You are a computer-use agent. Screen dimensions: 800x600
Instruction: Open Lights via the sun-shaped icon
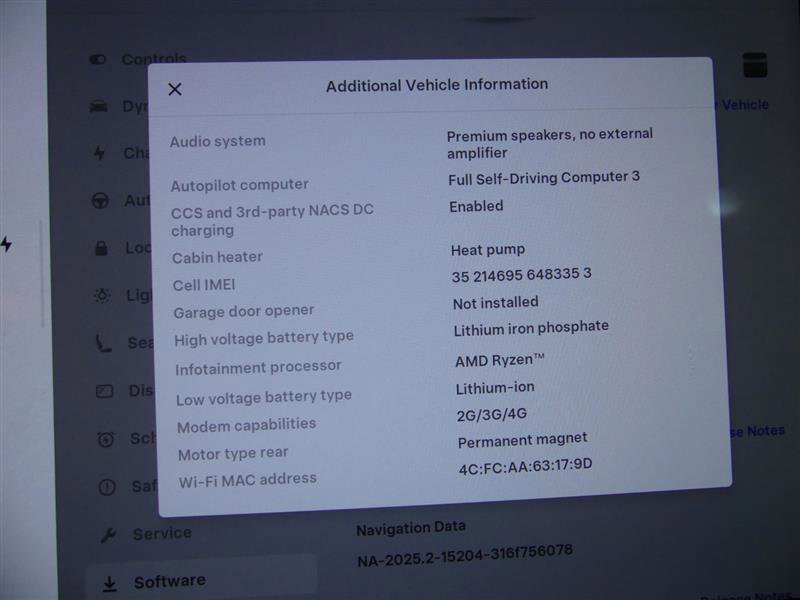click(x=102, y=295)
